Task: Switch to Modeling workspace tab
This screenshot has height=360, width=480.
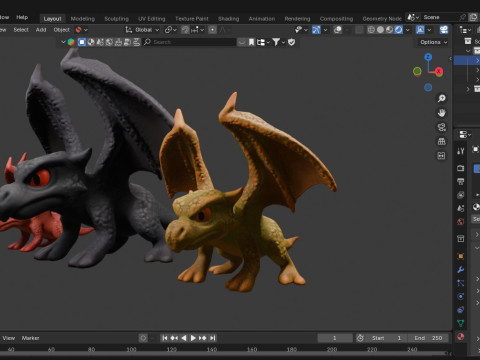Action: (x=83, y=19)
